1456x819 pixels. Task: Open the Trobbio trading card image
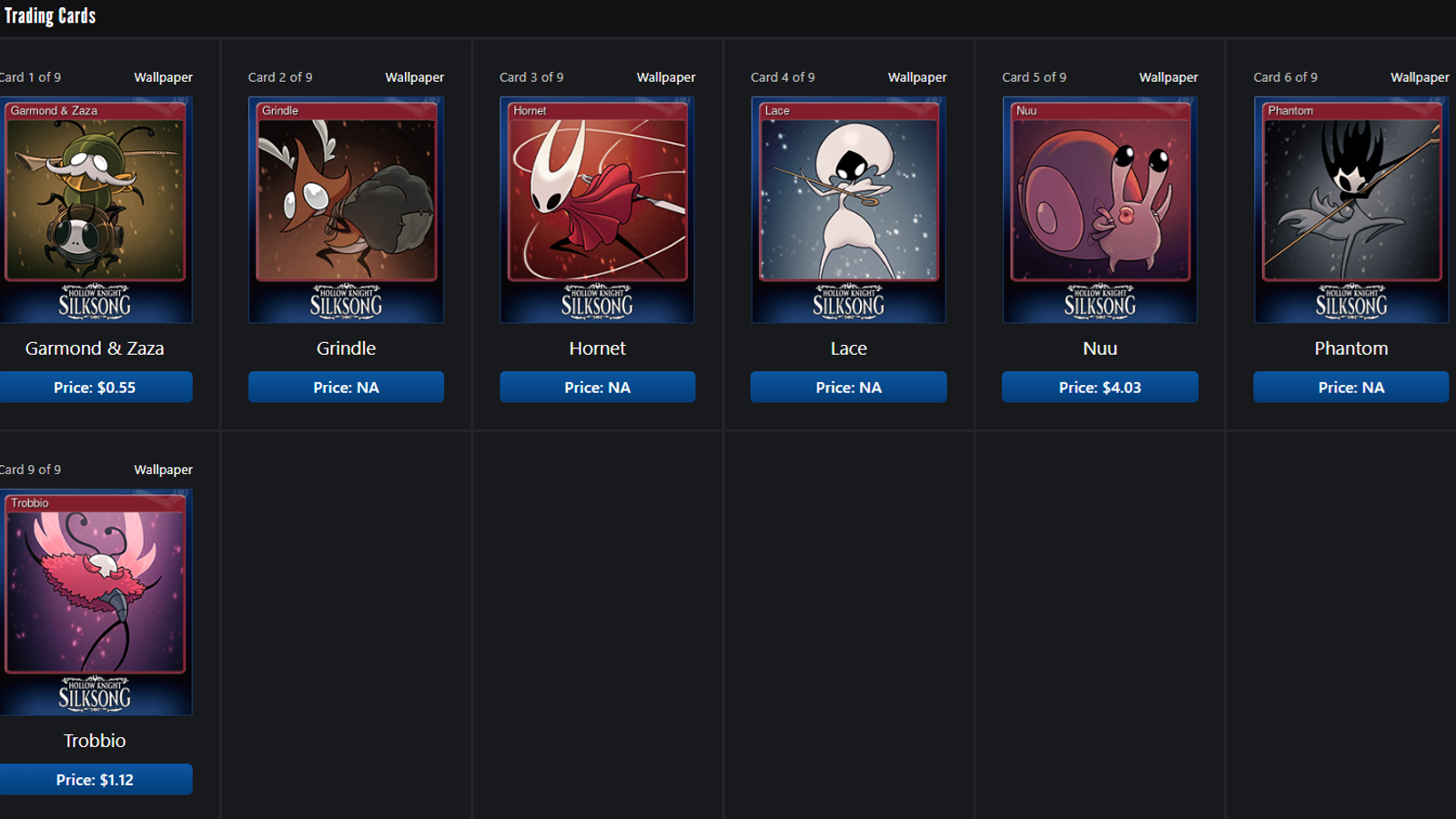(x=95, y=602)
